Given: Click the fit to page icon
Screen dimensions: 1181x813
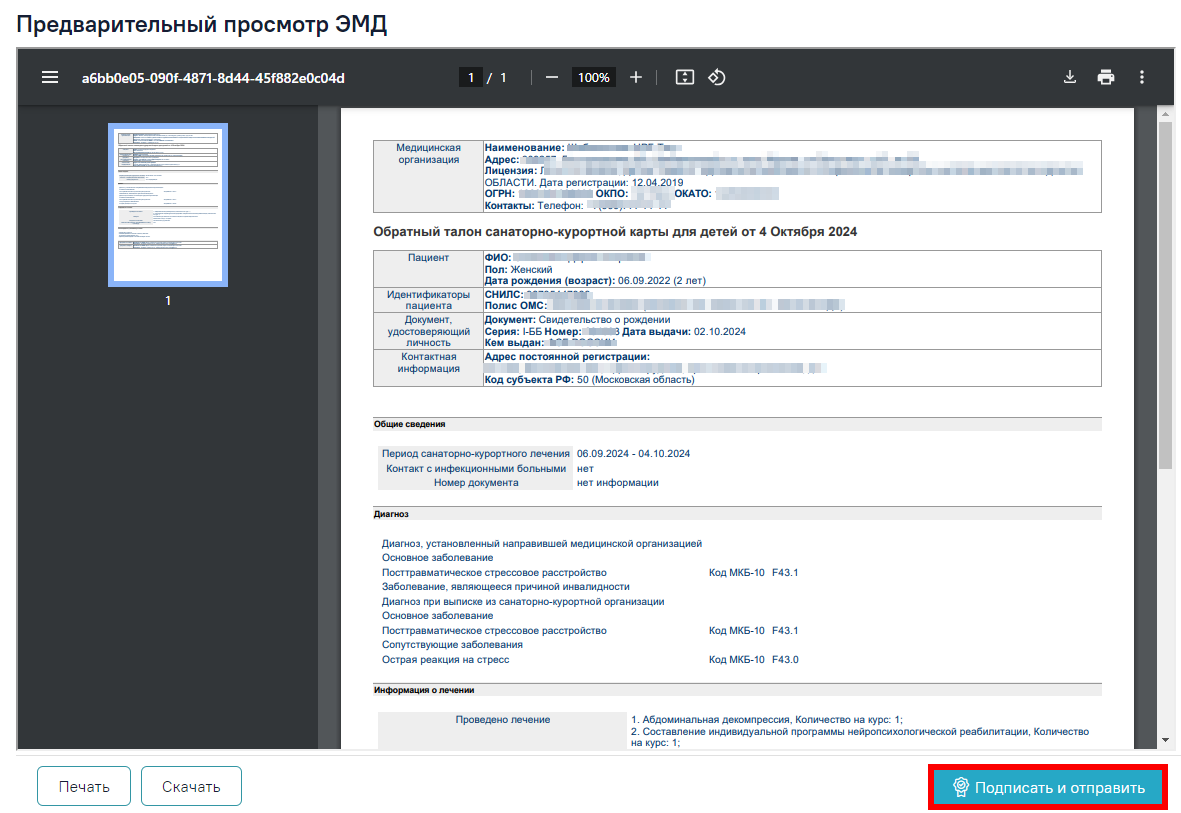Looking at the screenshot, I should 685,78.
